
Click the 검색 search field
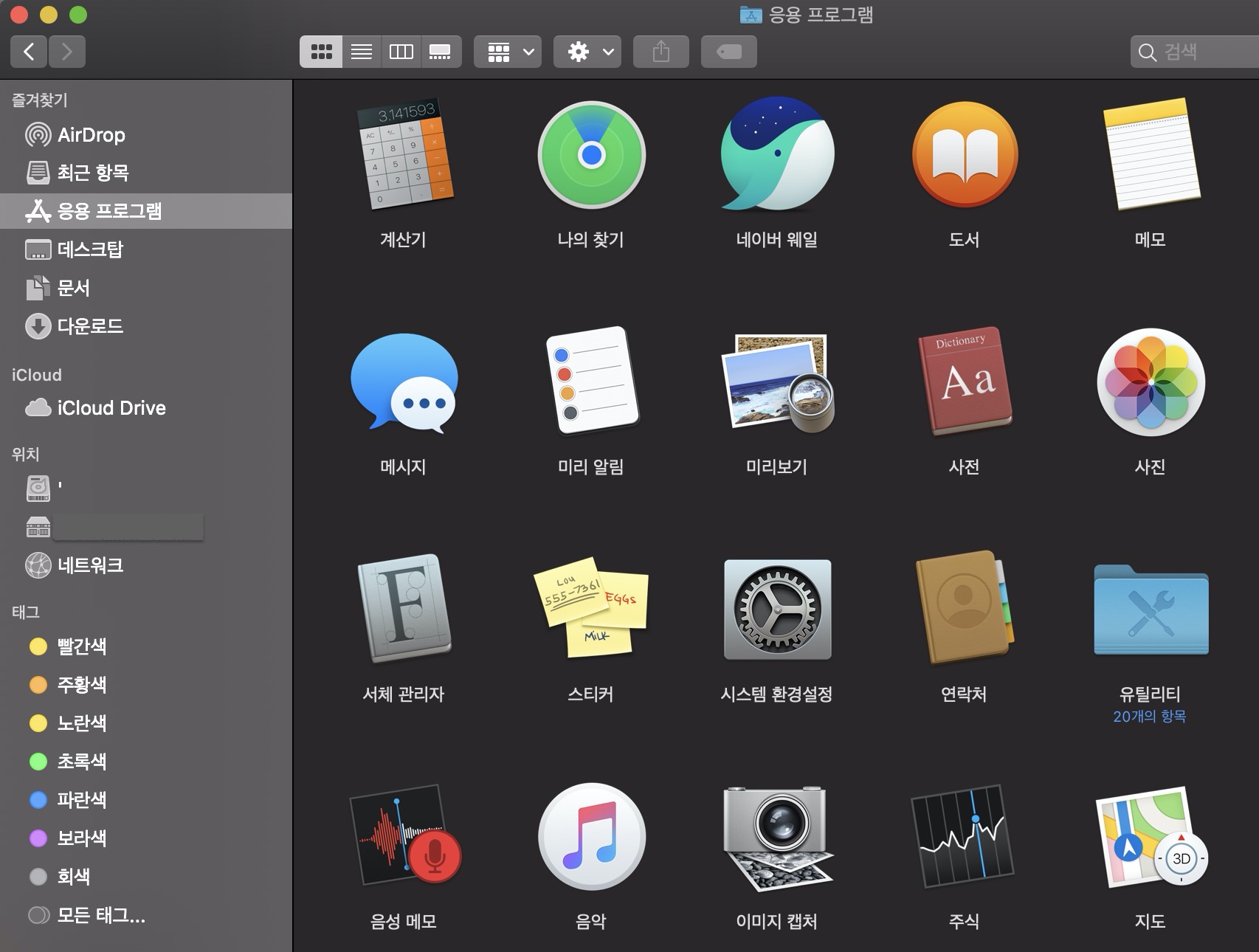coord(1195,52)
